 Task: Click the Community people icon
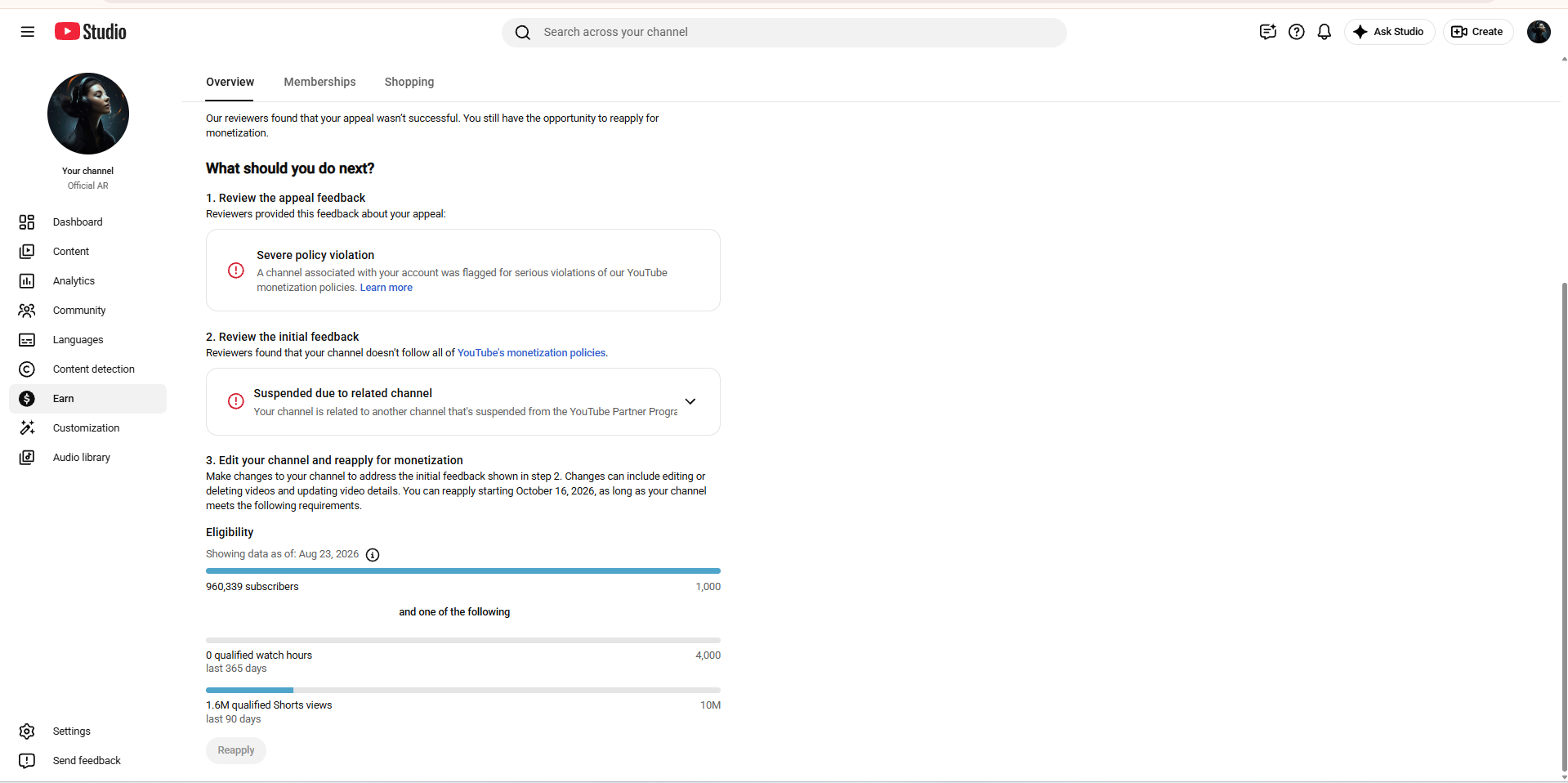[x=27, y=311]
